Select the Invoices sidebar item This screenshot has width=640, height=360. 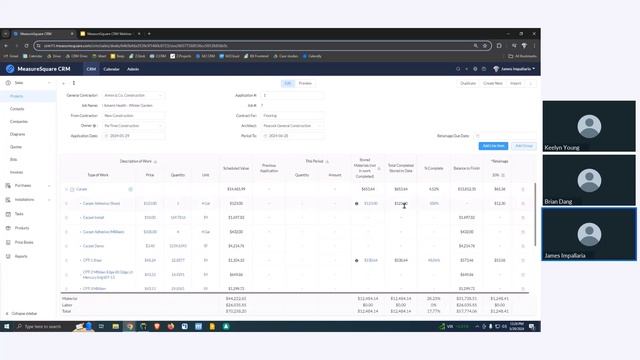(28, 172)
